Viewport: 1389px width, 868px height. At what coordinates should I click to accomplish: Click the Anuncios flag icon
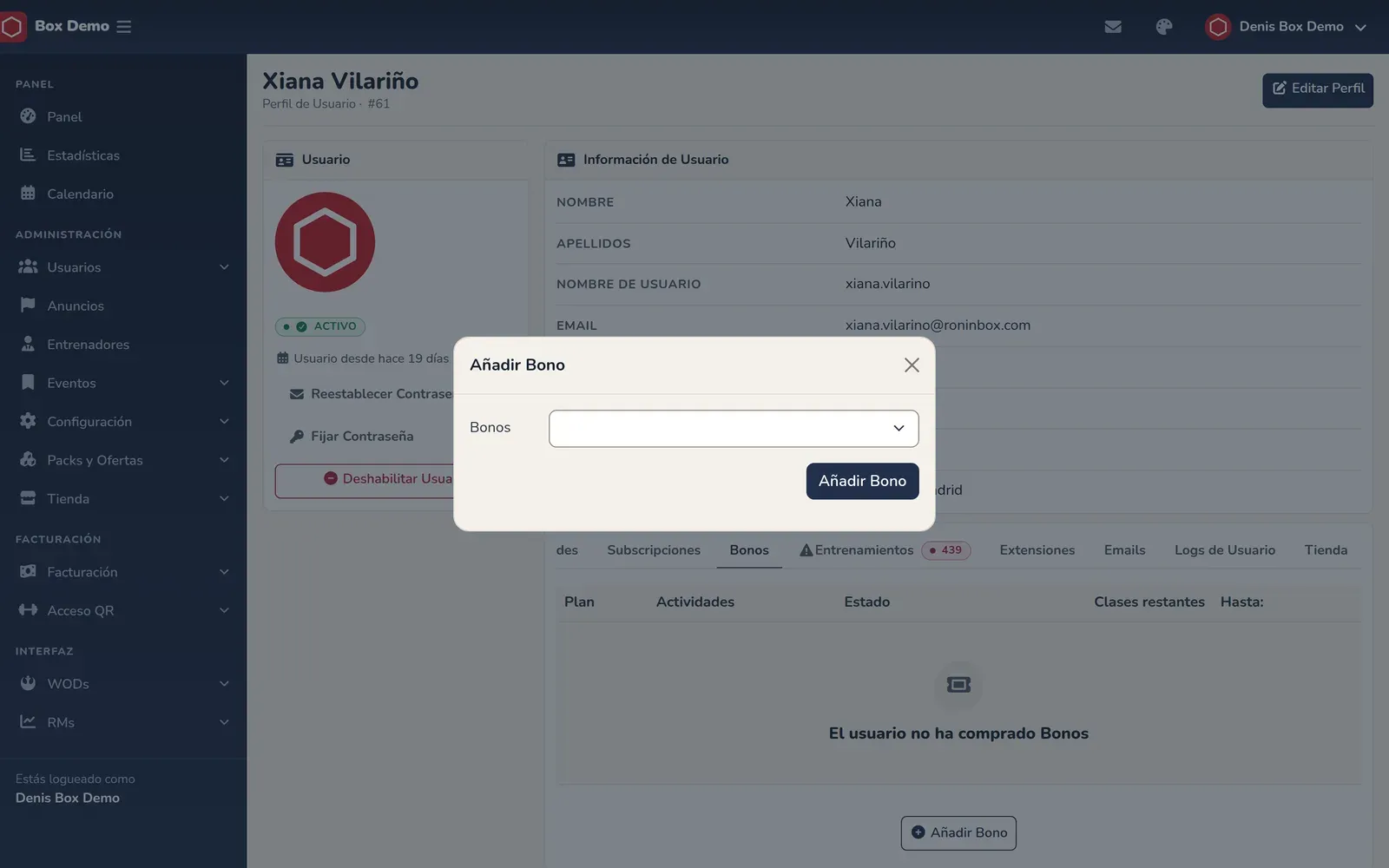(x=28, y=306)
